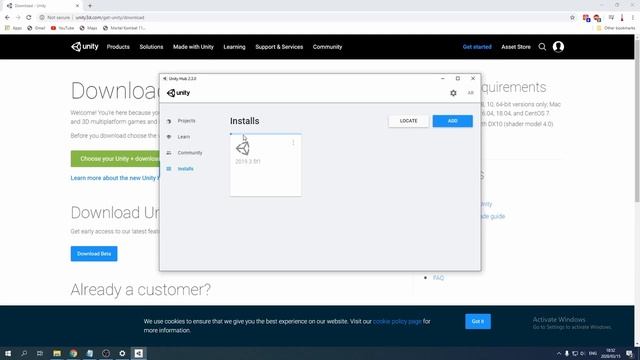The image size is (640, 360).
Task: Click the Unity website logo in navbar
Action: tap(84, 47)
